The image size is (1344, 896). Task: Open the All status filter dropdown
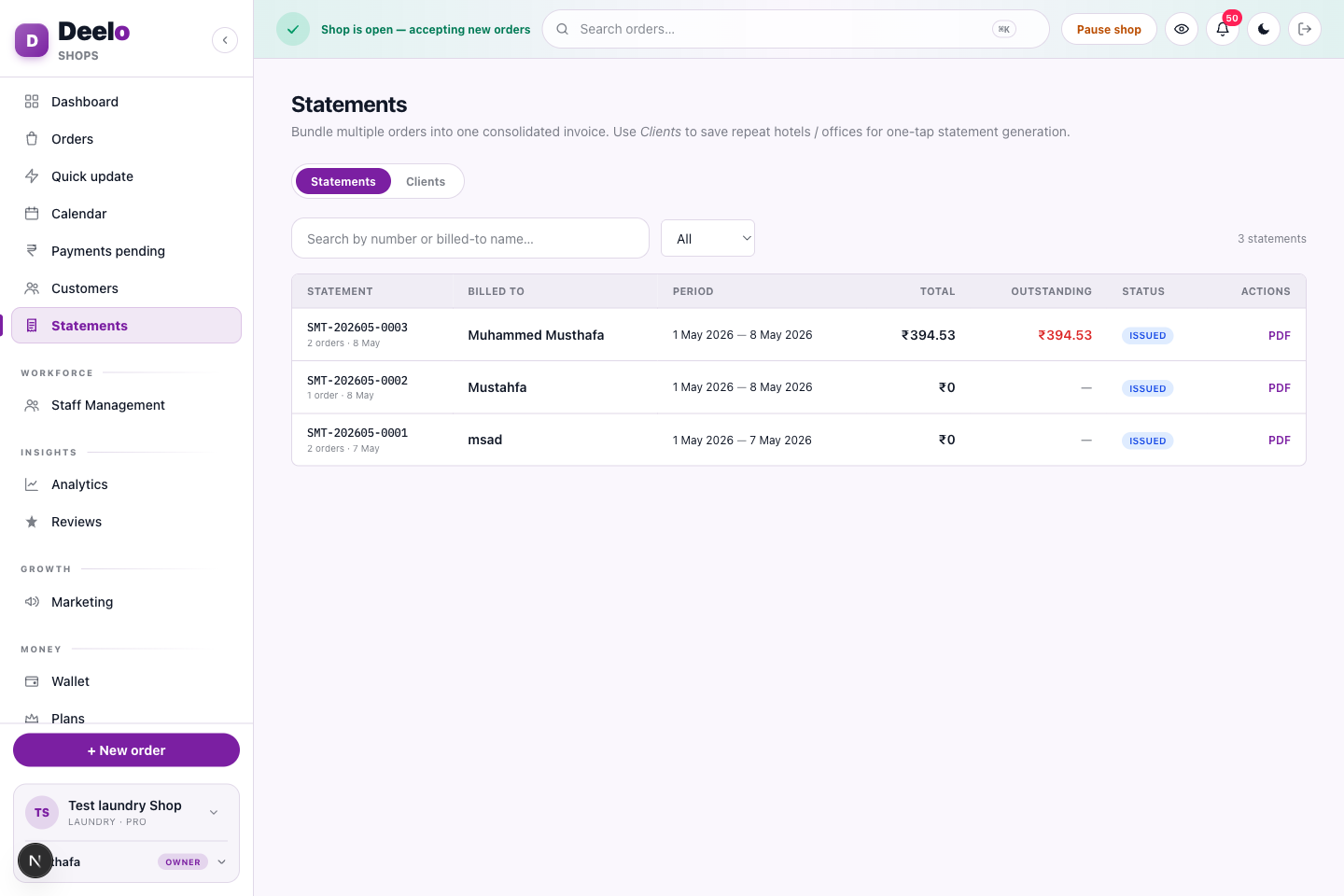pos(708,239)
